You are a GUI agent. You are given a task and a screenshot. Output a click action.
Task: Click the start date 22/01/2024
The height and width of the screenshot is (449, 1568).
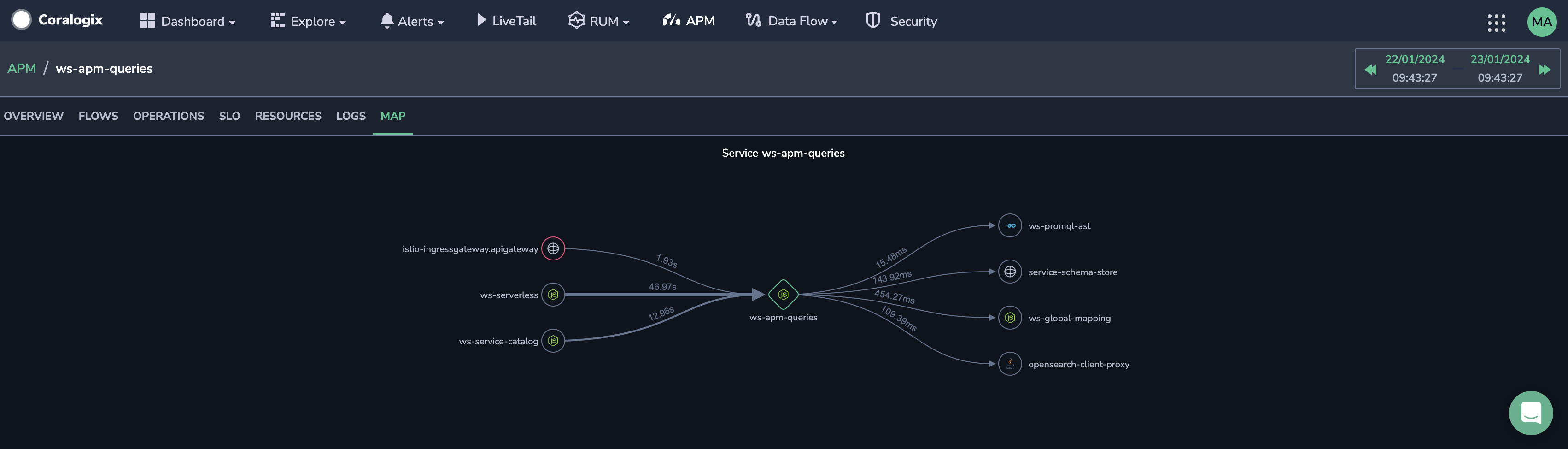coord(1415,59)
